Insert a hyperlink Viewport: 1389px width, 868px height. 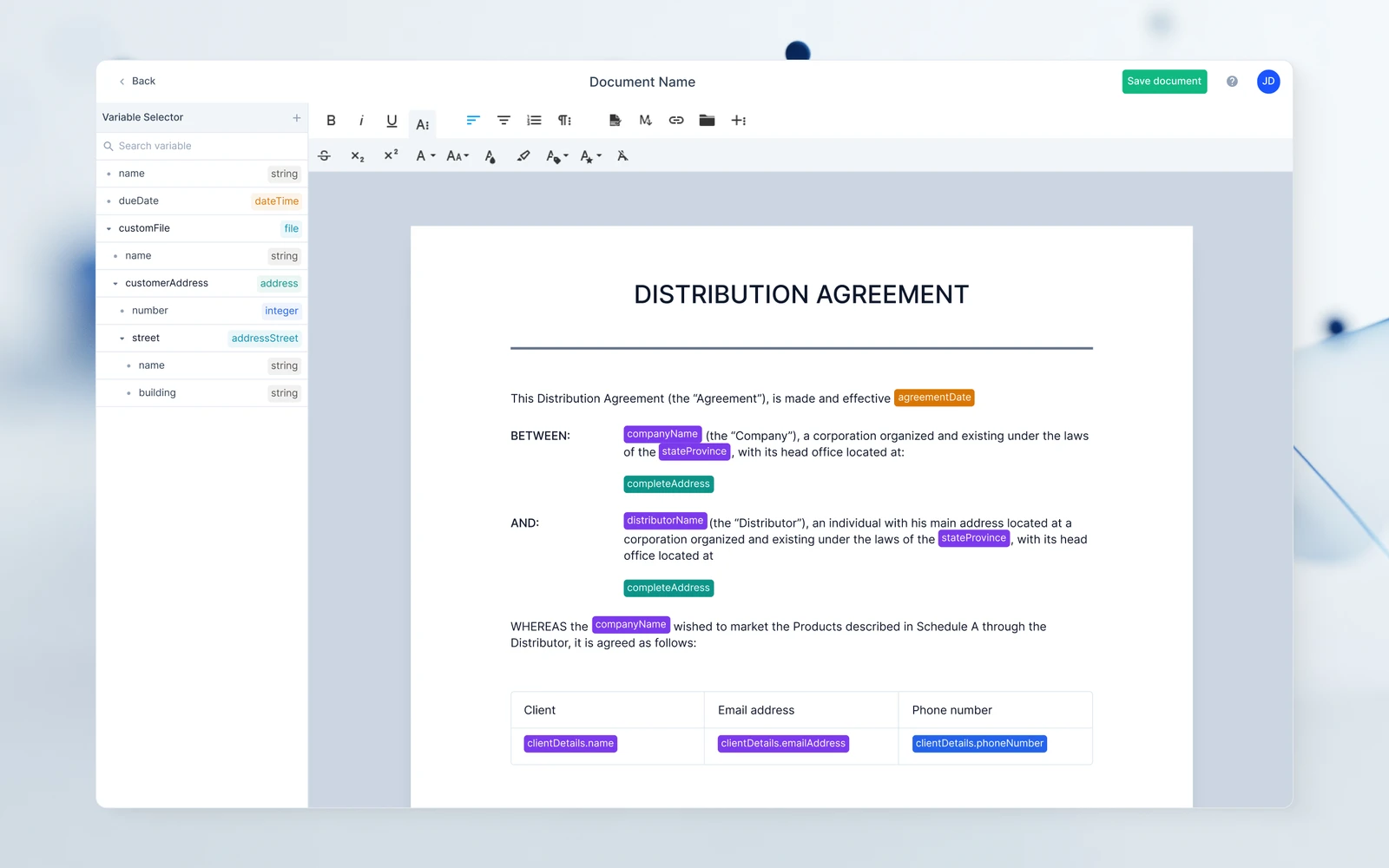[676, 121]
